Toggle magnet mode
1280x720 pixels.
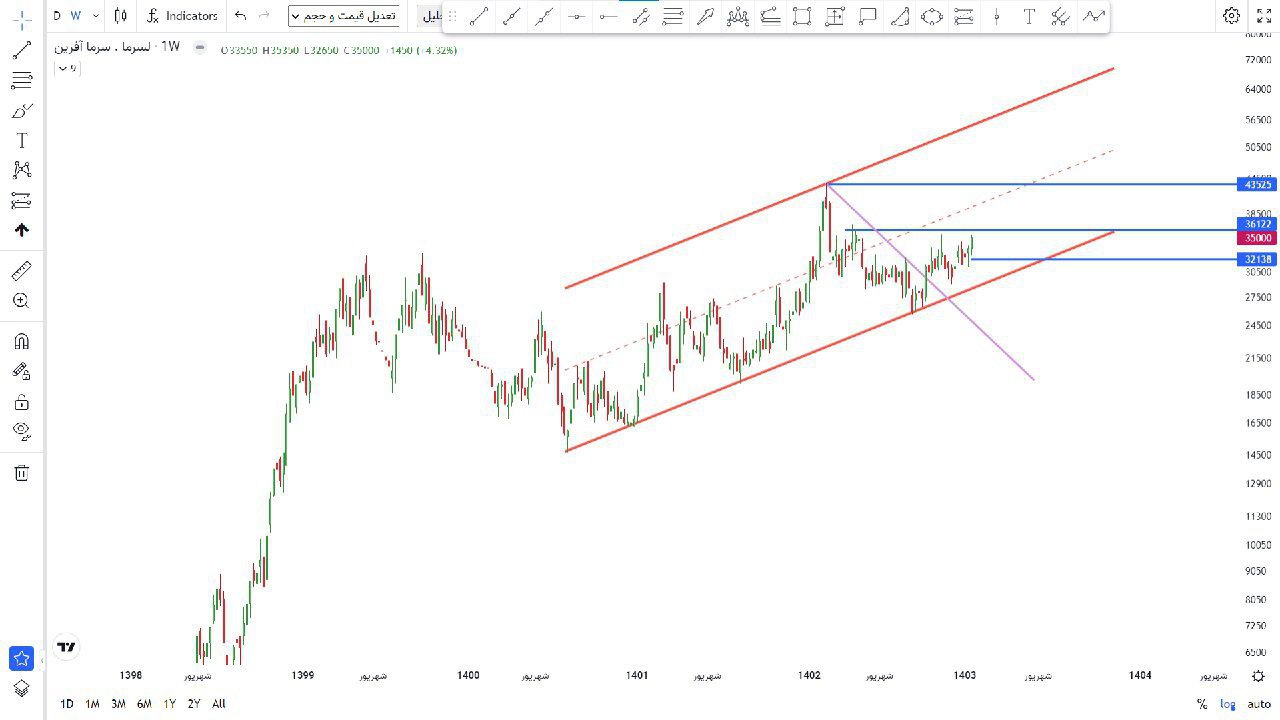21,341
